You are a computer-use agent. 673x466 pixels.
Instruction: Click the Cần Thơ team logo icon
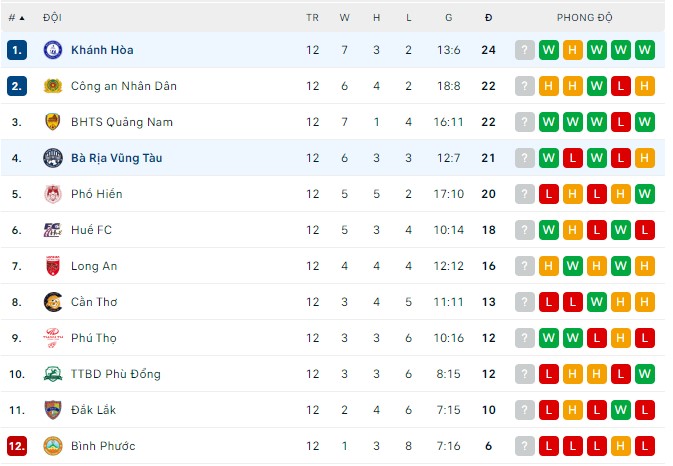pos(52,302)
